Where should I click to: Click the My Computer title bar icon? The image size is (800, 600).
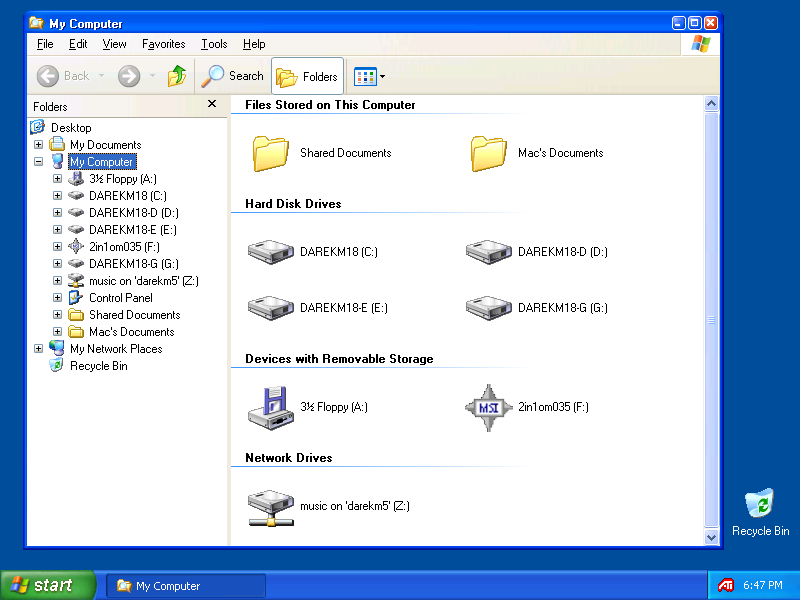[37, 23]
